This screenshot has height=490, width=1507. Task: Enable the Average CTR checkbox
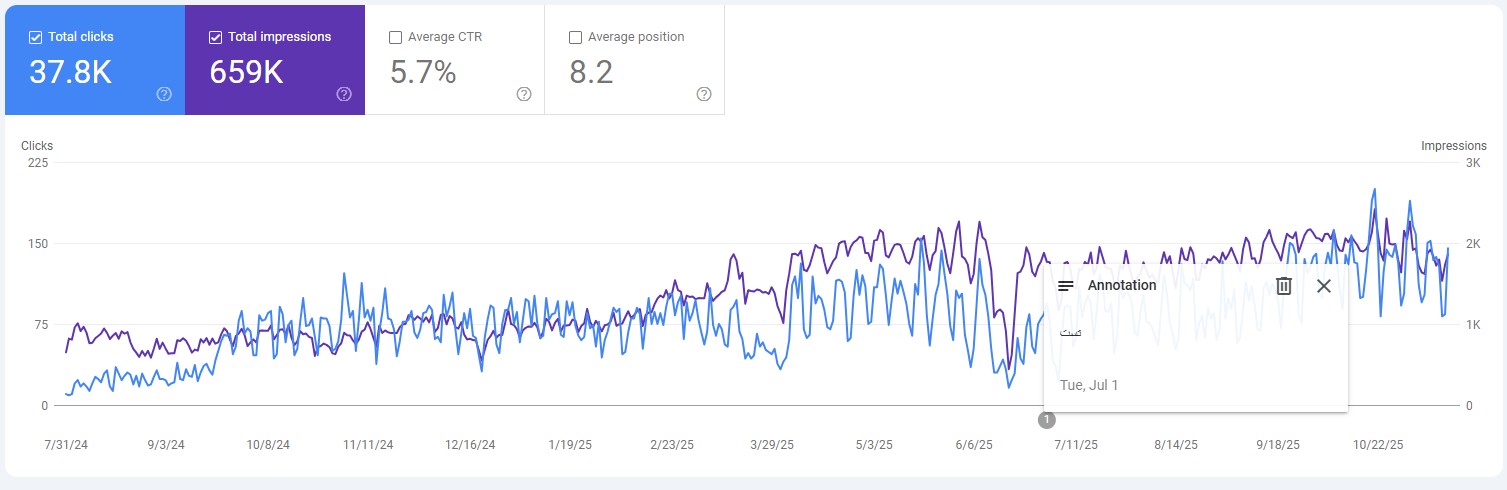396,37
